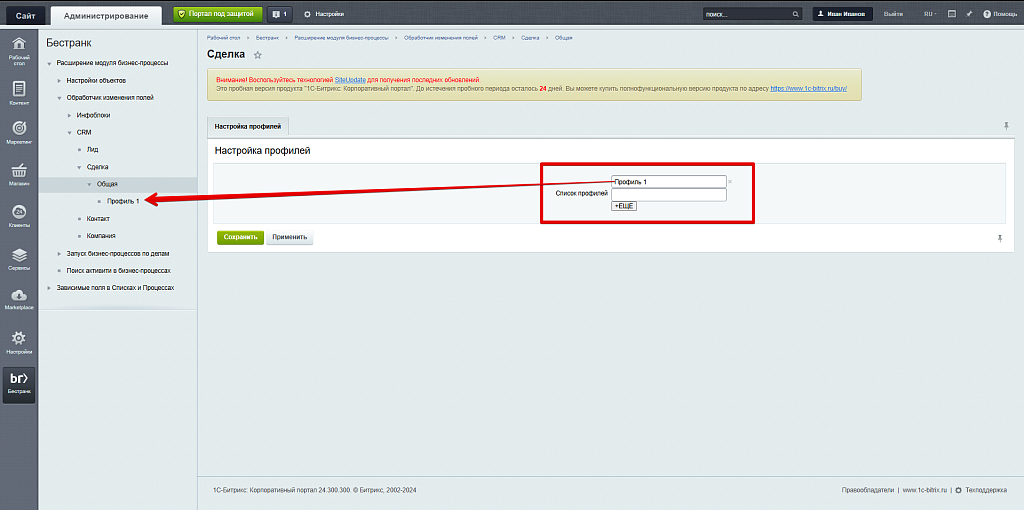Viewport: 1024px width, 510px height.
Task: Open the RU language dropdown
Action: point(929,15)
